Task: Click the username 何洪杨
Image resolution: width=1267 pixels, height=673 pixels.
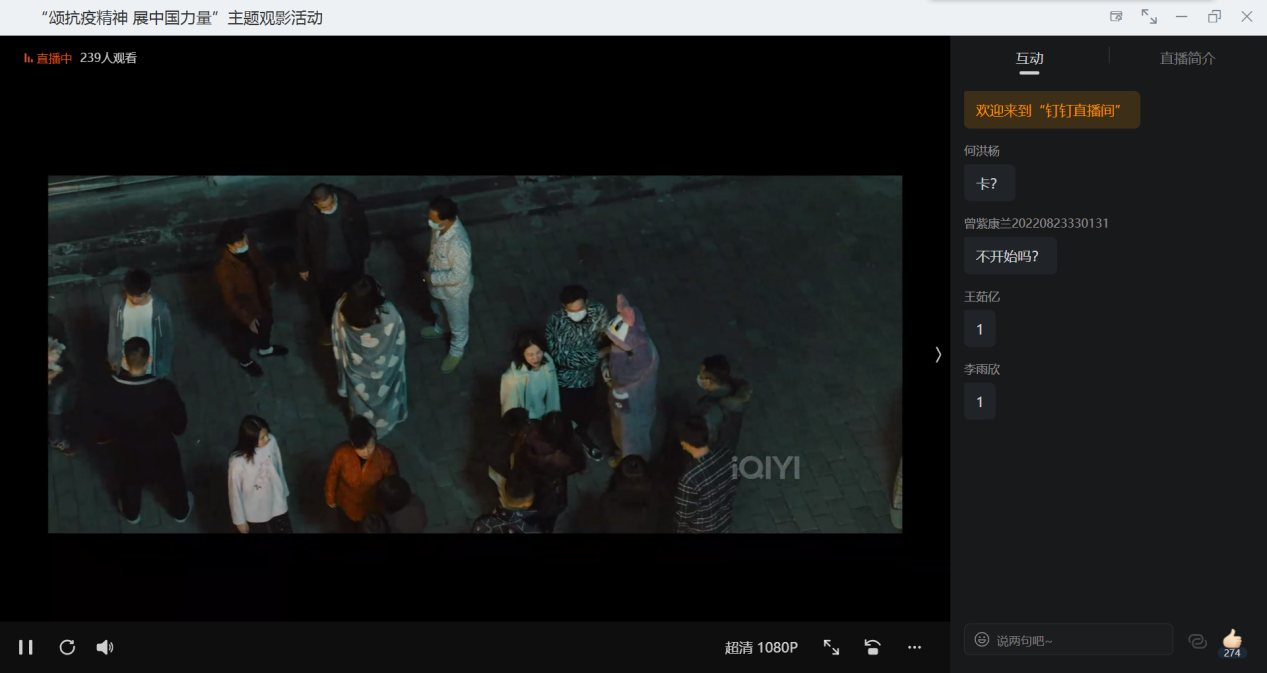Action: (982, 151)
